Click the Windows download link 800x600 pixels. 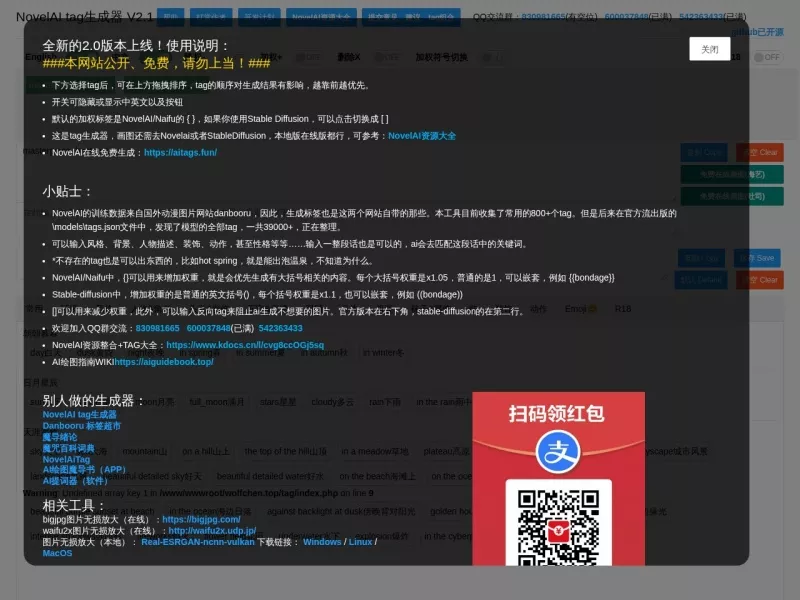tap(322, 542)
